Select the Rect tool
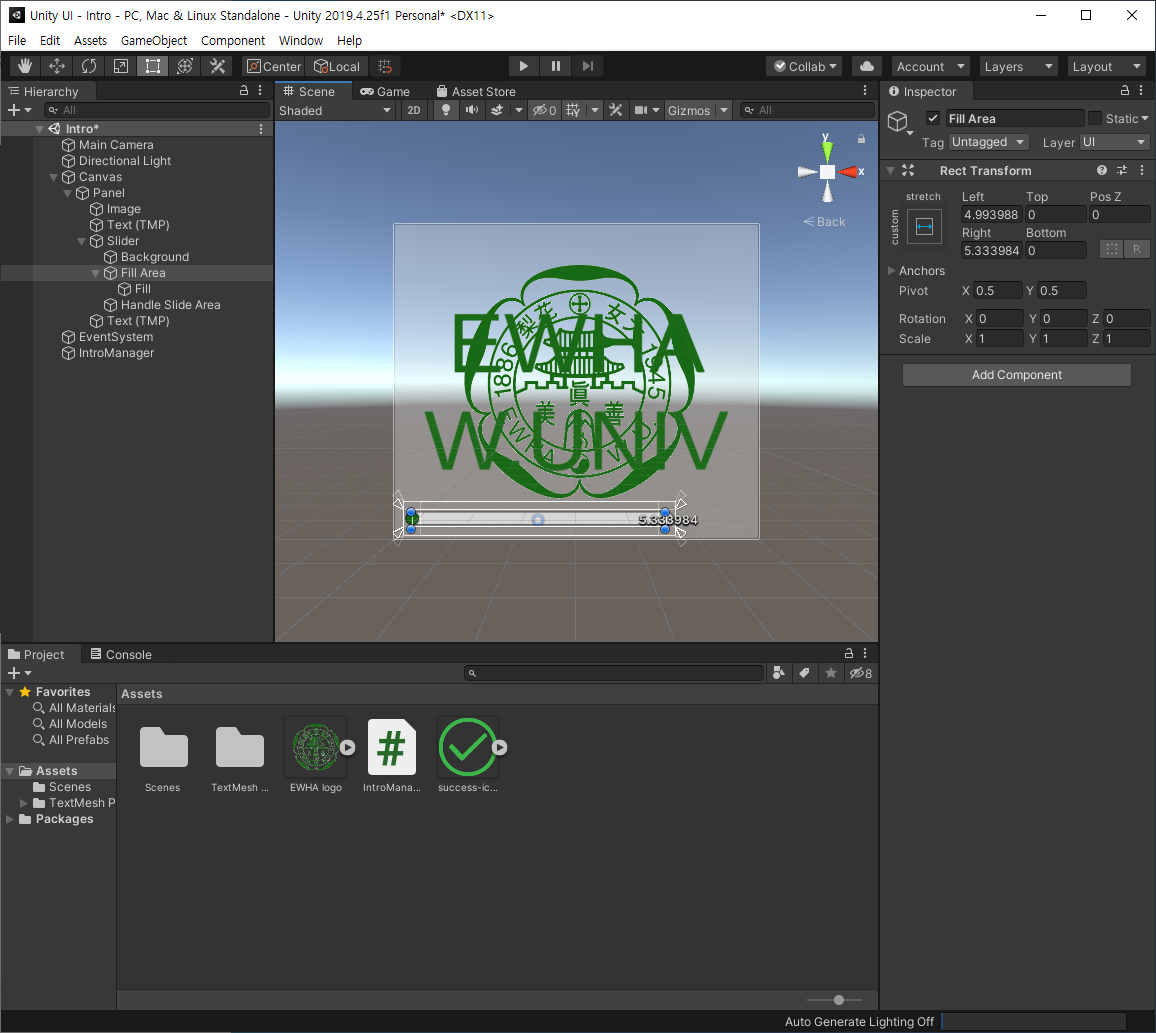Viewport: 1156px width, 1033px height. tap(153, 66)
